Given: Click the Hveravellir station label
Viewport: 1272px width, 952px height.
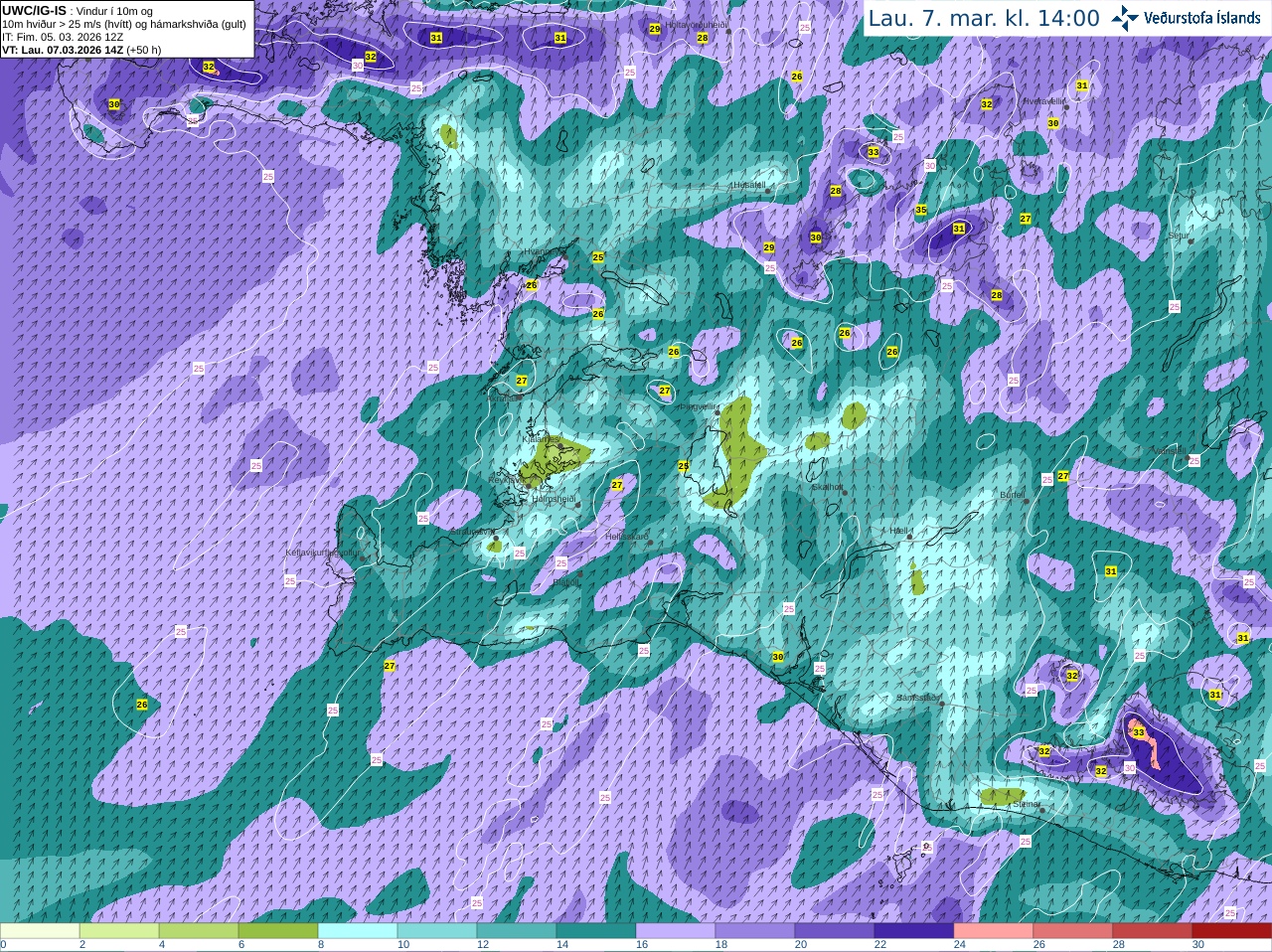Looking at the screenshot, I should click(x=1045, y=100).
